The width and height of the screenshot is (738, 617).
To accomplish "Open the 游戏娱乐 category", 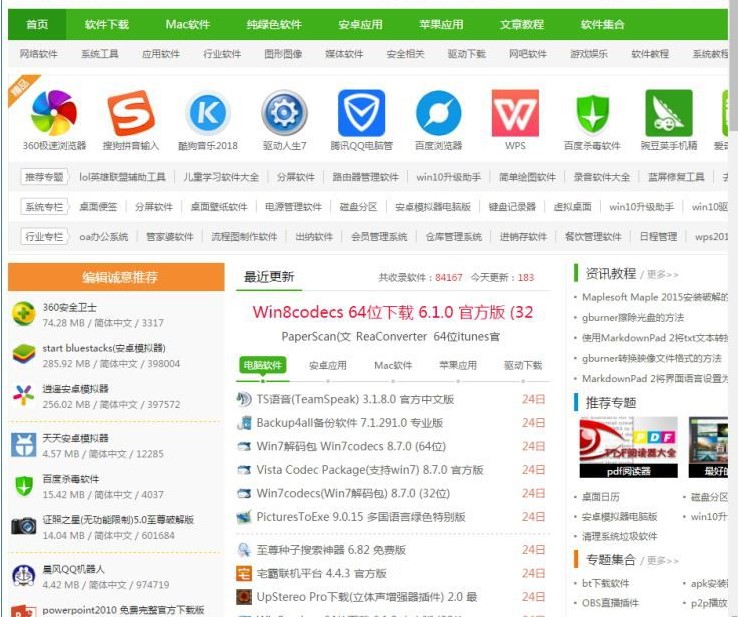I will click(x=589, y=54).
